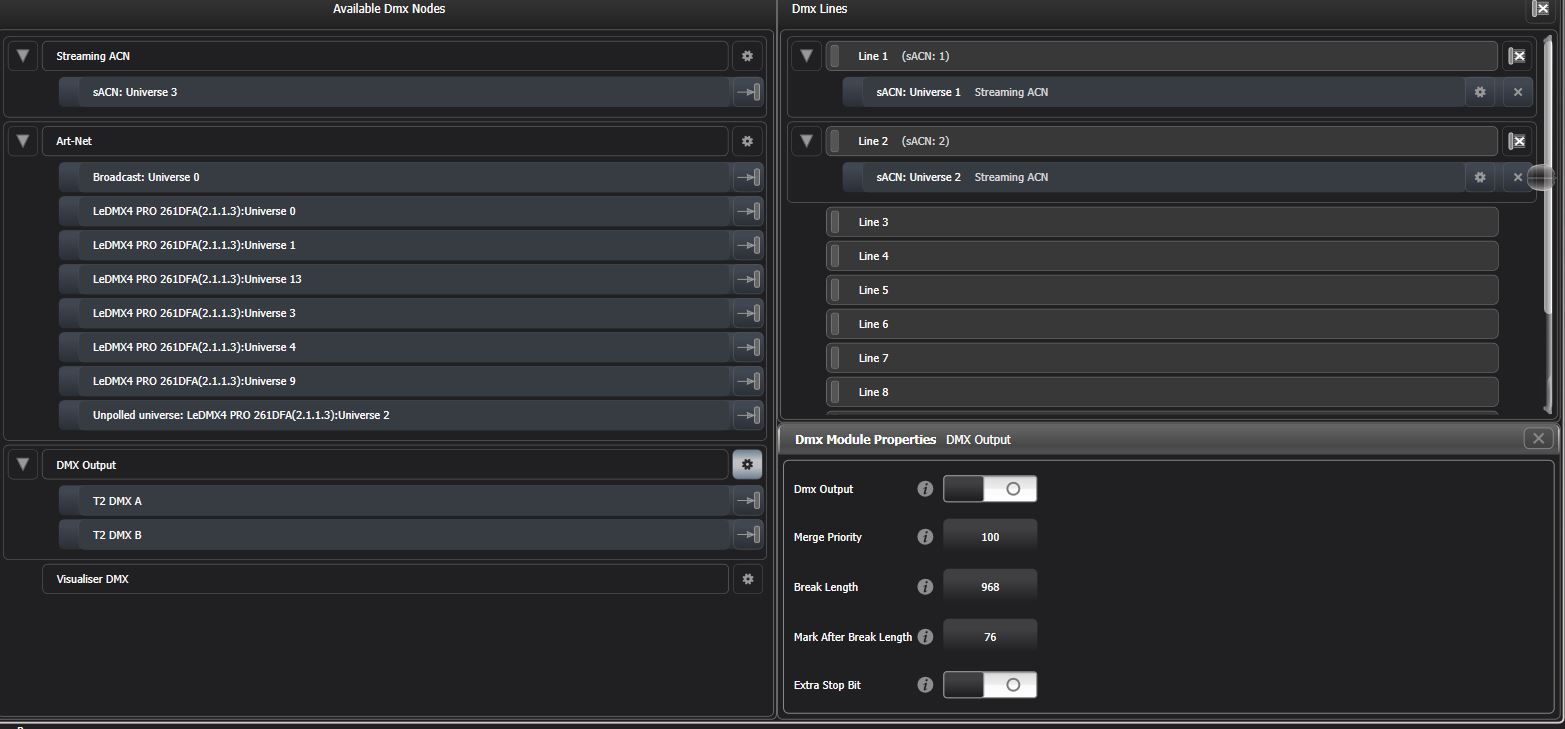The width and height of the screenshot is (1565, 729).
Task: Assign T2 DMX B arrow icon
Action: coord(748,535)
